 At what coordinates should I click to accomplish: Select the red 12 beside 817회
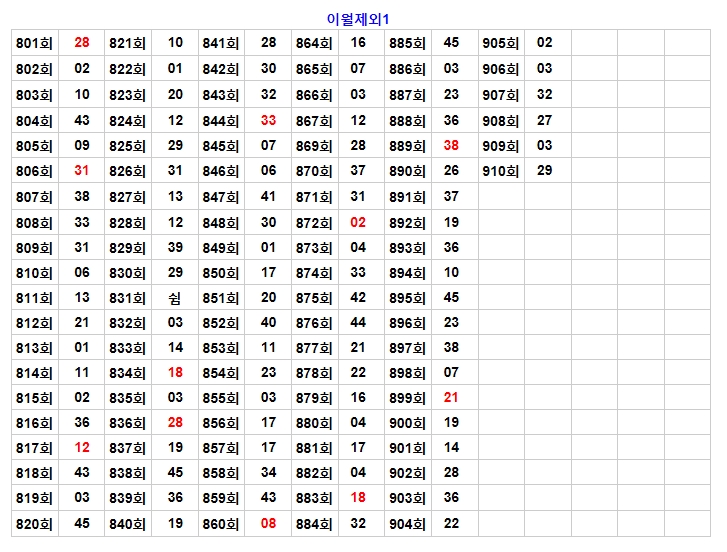click(x=82, y=447)
